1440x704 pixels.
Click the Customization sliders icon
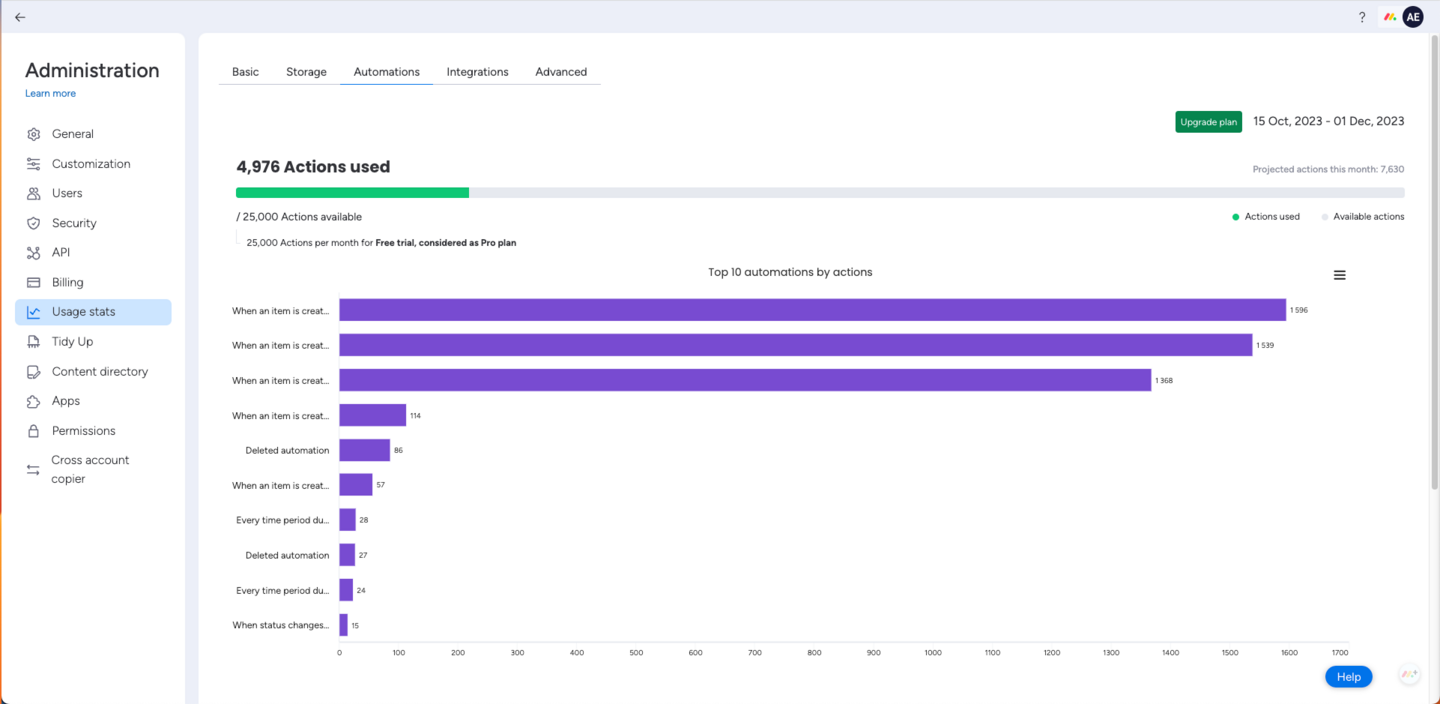coord(34,164)
